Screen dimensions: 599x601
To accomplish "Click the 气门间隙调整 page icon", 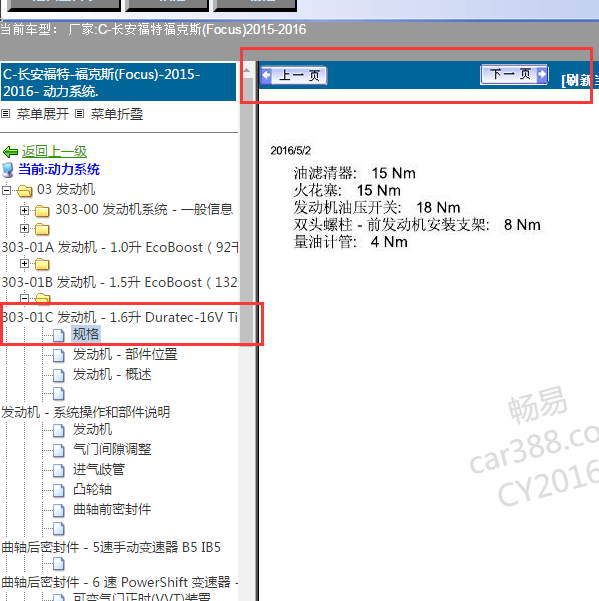I will [58, 450].
